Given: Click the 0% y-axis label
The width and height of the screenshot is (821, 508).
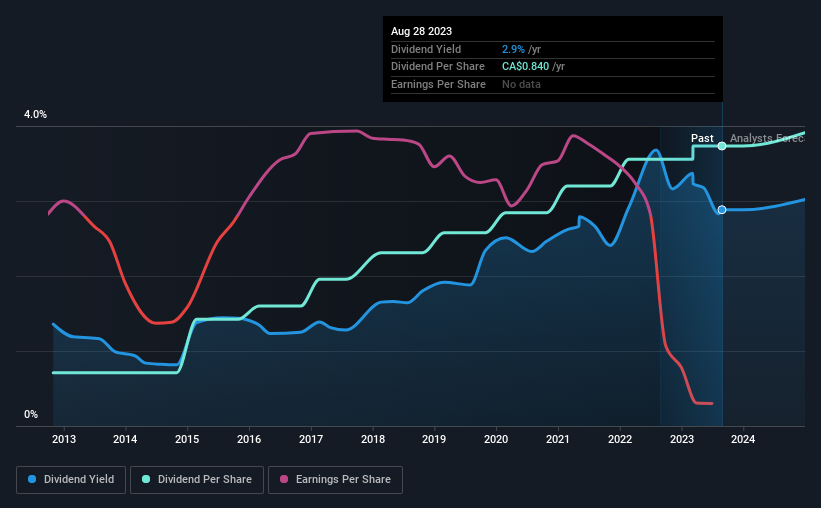Looking at the screenshot, I should pyautogui.click(x=31, y=414).
